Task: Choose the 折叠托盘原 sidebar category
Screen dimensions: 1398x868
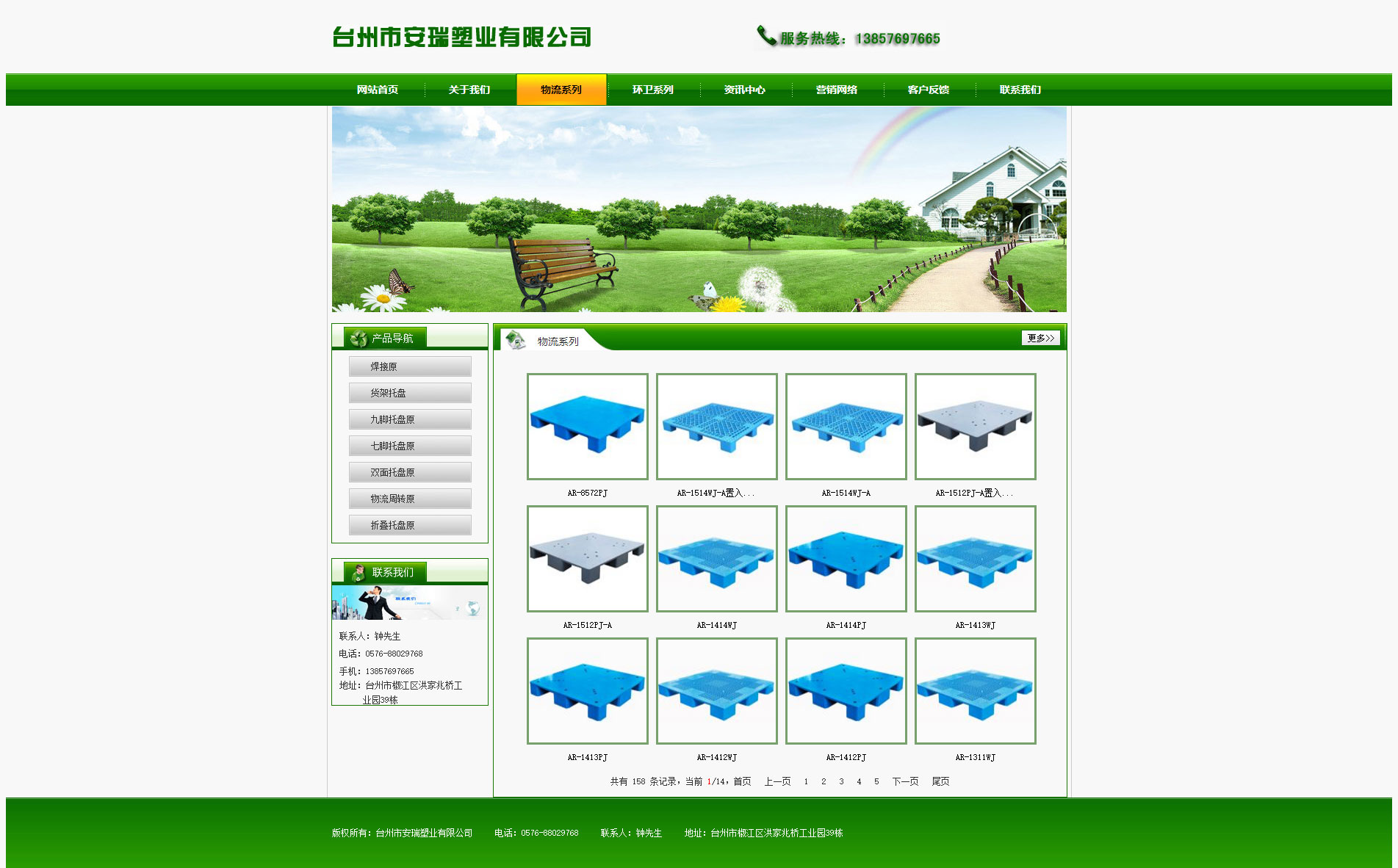Action: (x=410, y=525)
